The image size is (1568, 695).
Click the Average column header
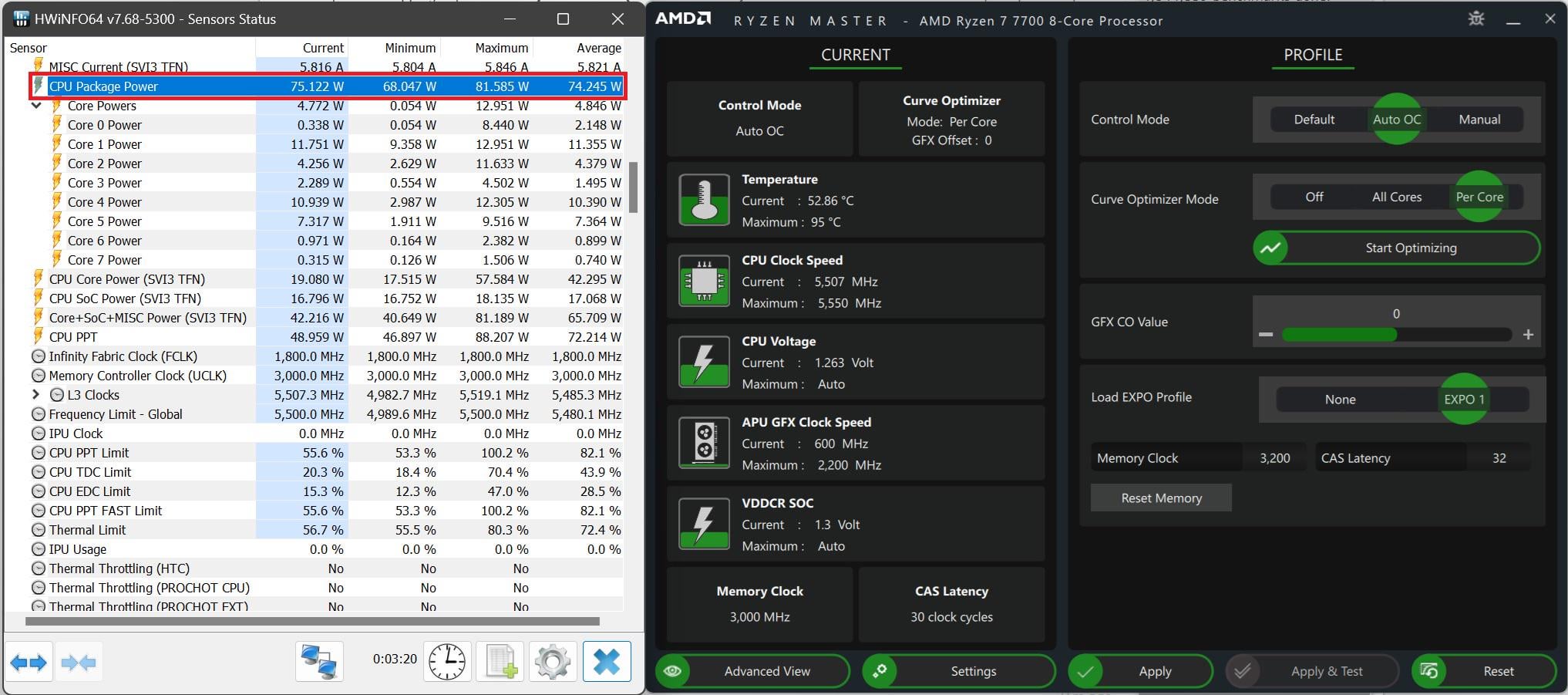(x=578, y=48)
